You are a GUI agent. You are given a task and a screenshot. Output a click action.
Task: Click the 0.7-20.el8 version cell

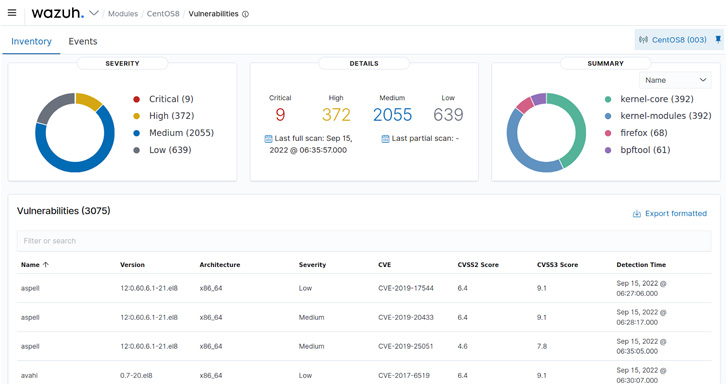pos(136,375)
